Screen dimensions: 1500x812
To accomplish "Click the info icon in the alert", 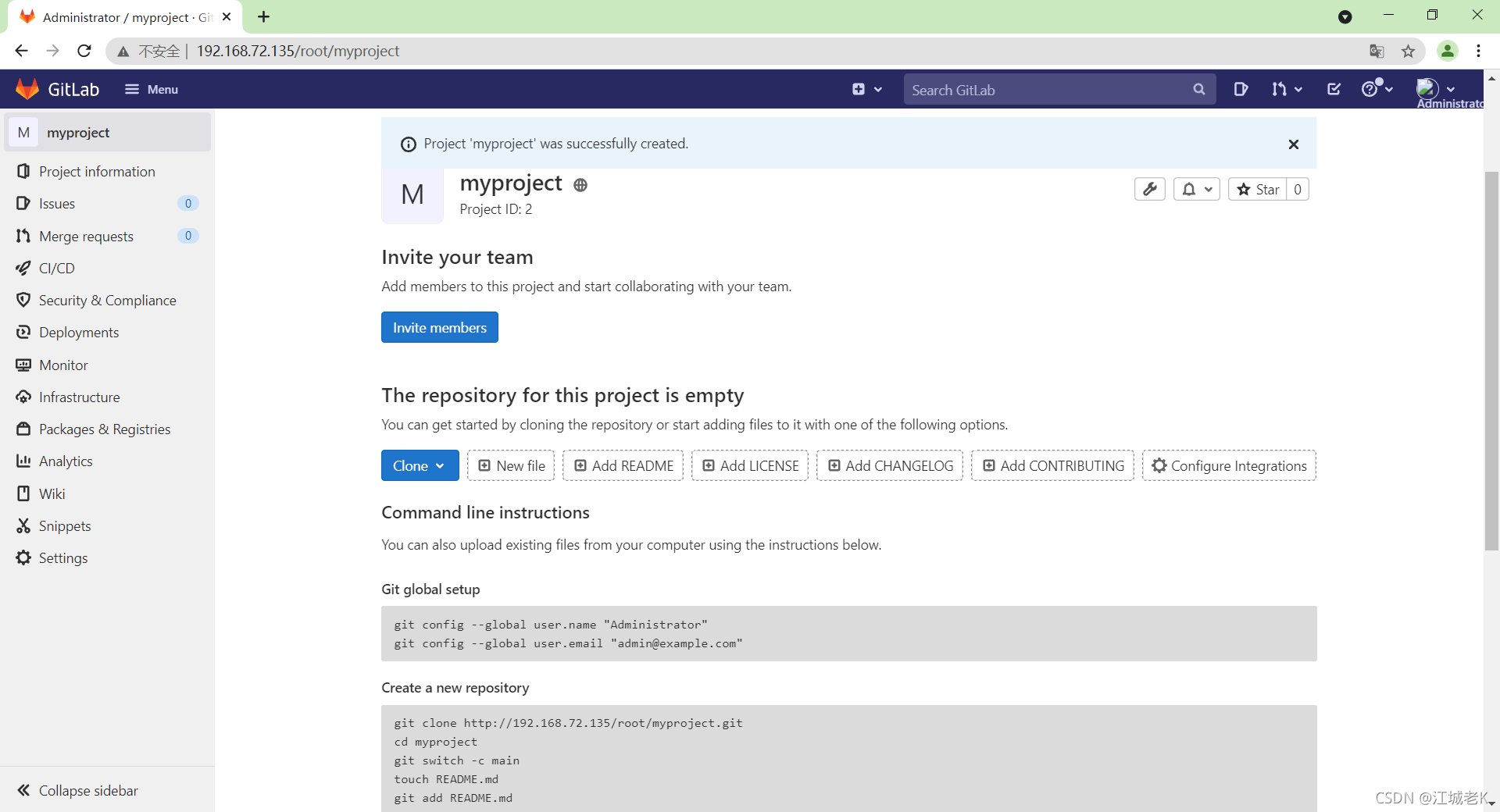I will coord(408,144).
